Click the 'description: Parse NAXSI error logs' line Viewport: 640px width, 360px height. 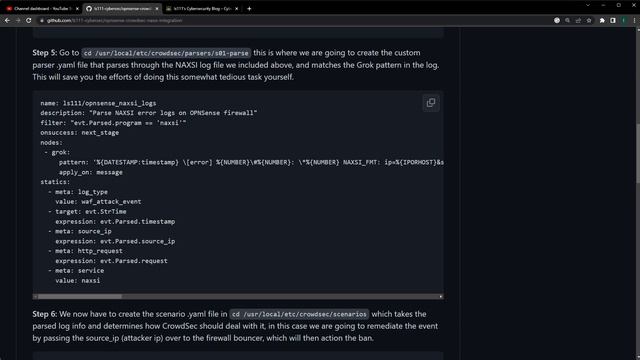click(x=149, y=113)
